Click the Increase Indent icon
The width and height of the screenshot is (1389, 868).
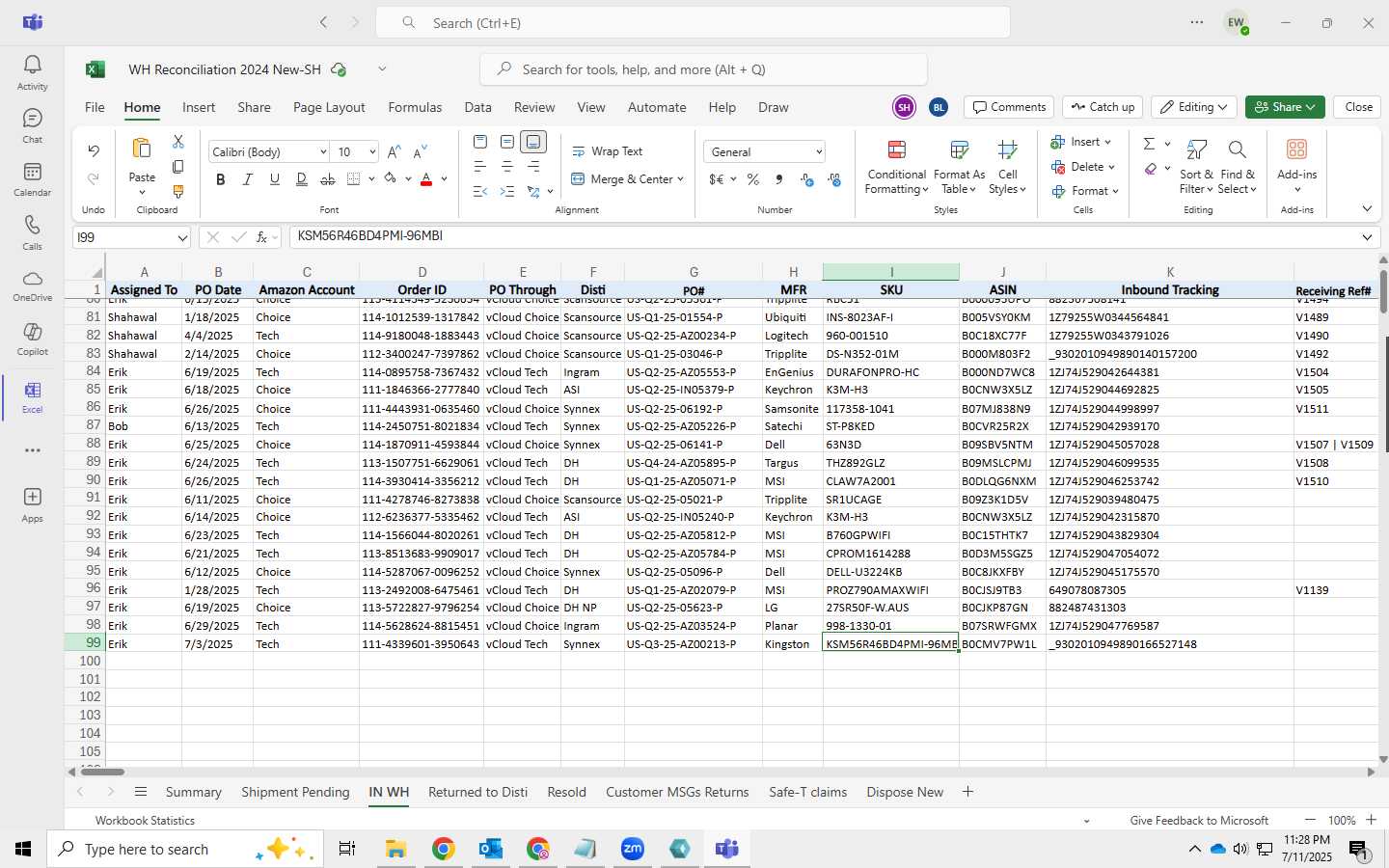(507, 192)
